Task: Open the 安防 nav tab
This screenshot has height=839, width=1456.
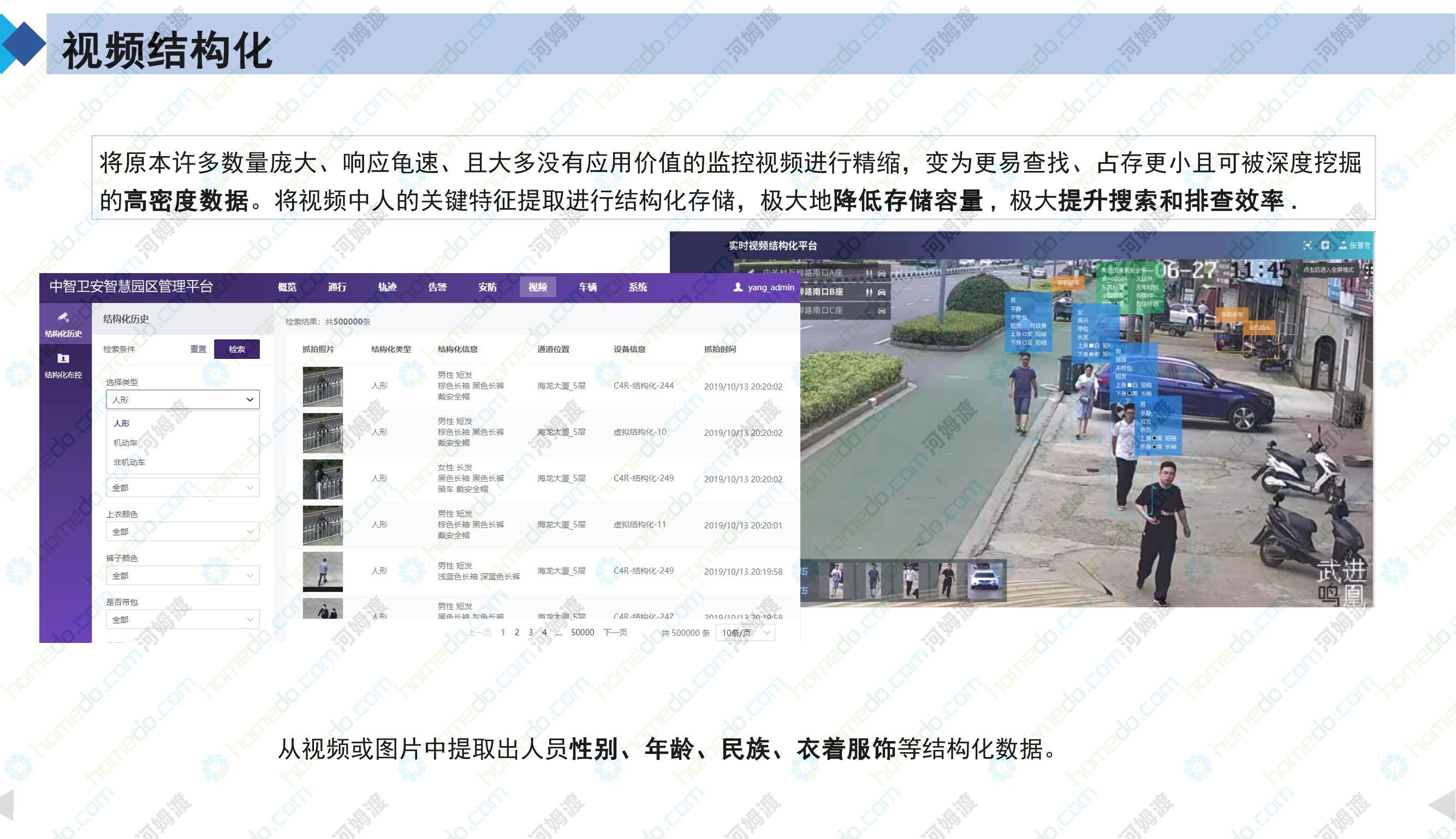Action: pos(488,287)
